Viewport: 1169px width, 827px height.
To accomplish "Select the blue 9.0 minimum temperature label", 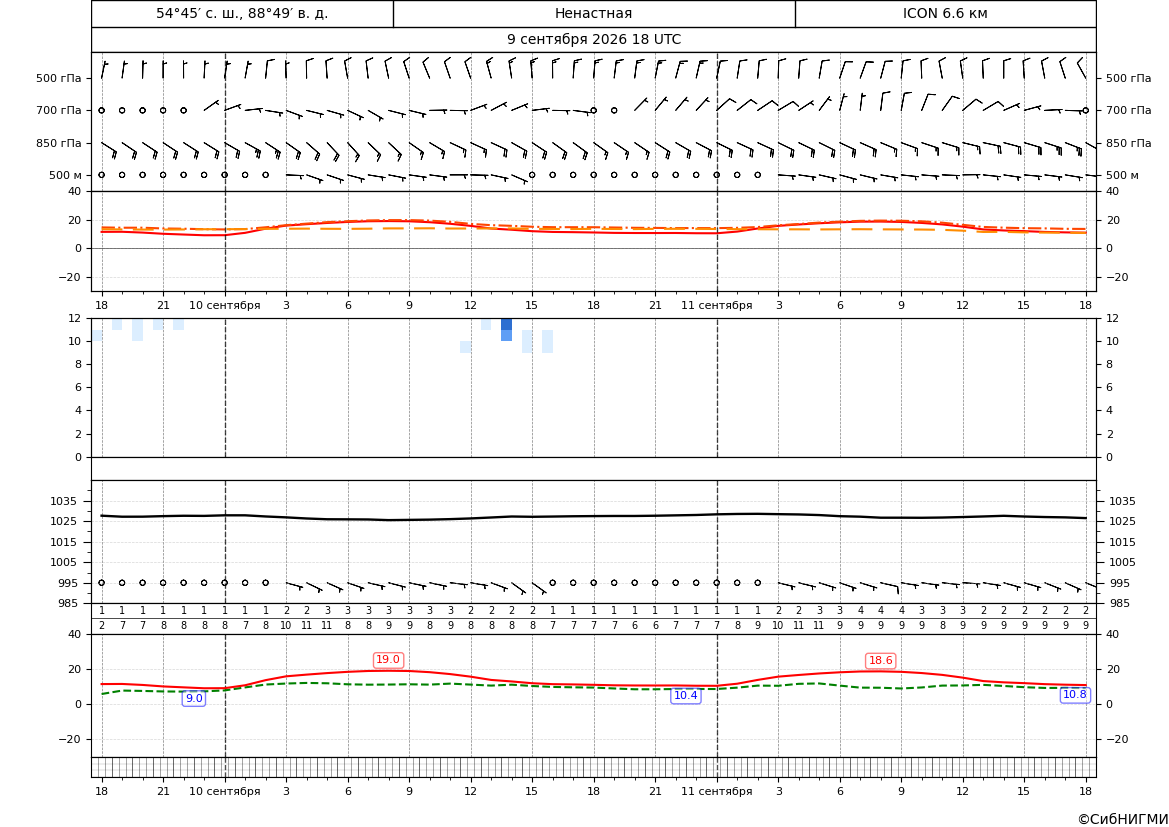I will (x=194, y=699).
